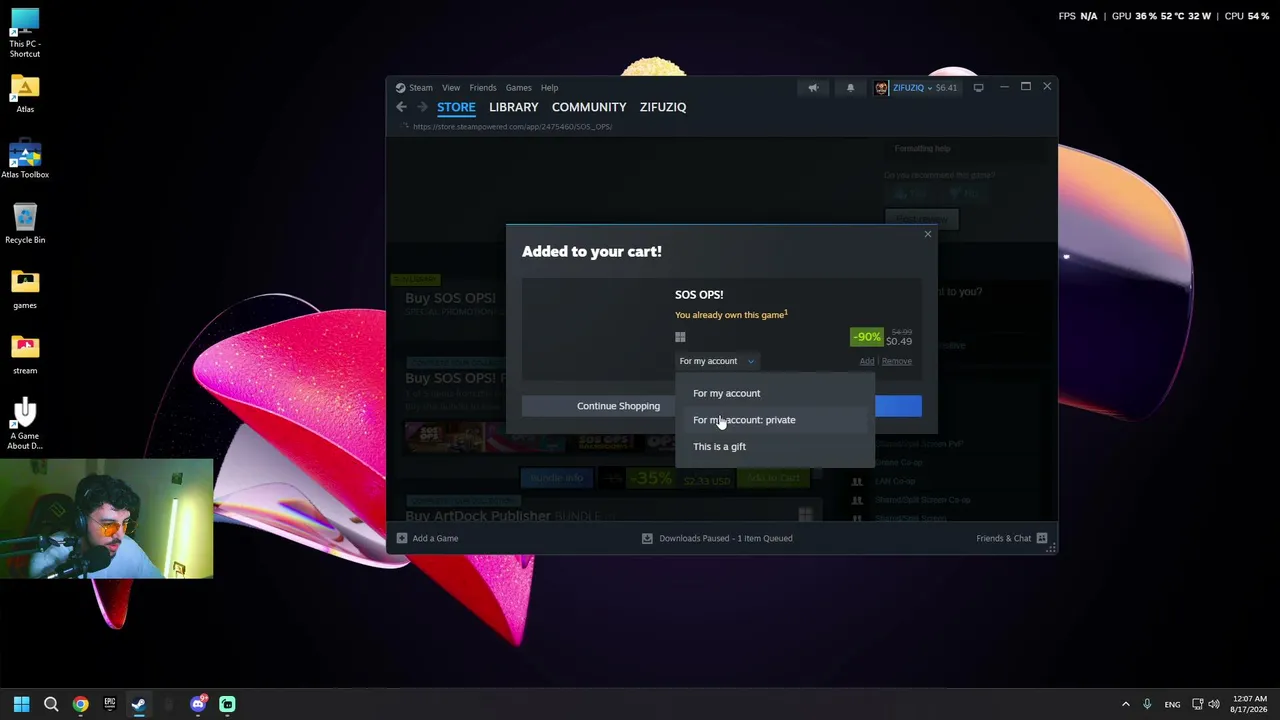The height and width of the screenshot is (720, 1280).
Task: Open the This PC shortcut on desktop
Action: [25, 33]
